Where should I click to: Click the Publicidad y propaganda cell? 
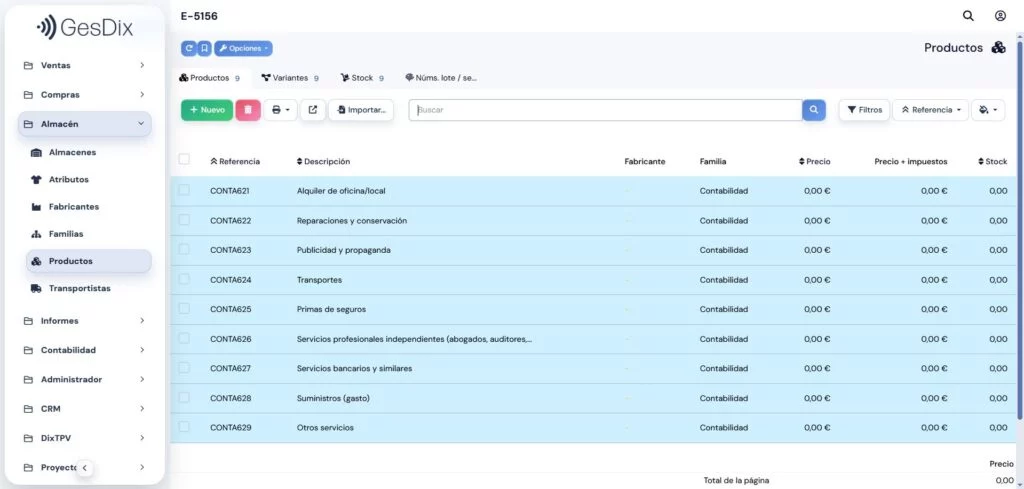click(x=344, y=250)
